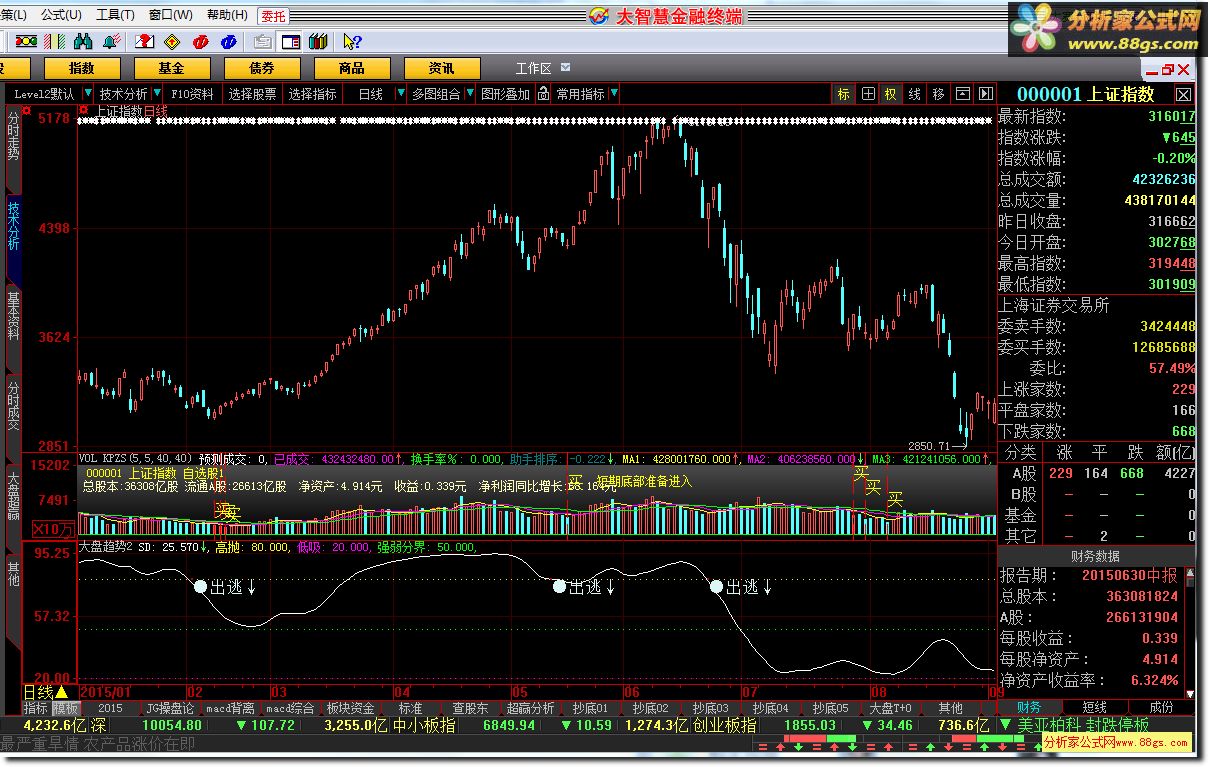1210x767 pixels.
Task: Toggle the 权 adjustment button
Action: pyautogui.click(x=890, y=94)
